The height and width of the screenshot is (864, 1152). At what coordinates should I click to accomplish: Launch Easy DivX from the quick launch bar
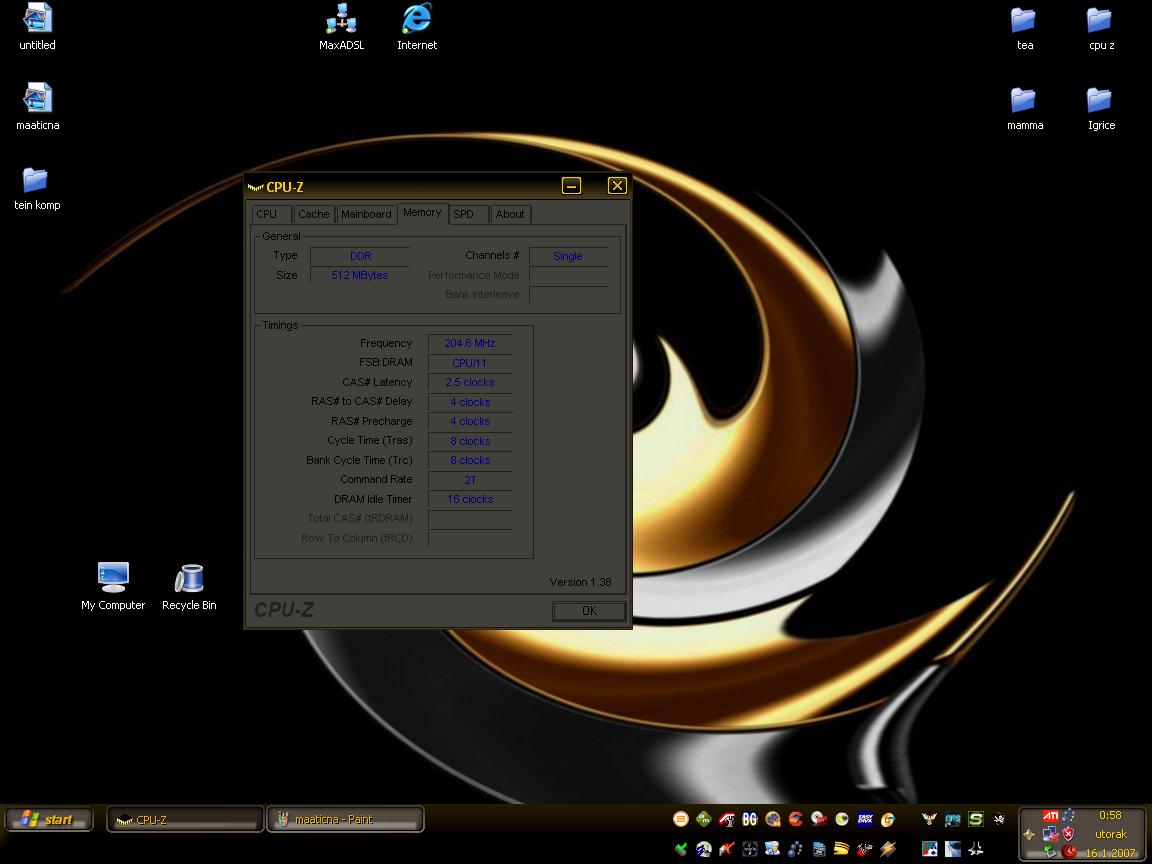pos(865,819)
